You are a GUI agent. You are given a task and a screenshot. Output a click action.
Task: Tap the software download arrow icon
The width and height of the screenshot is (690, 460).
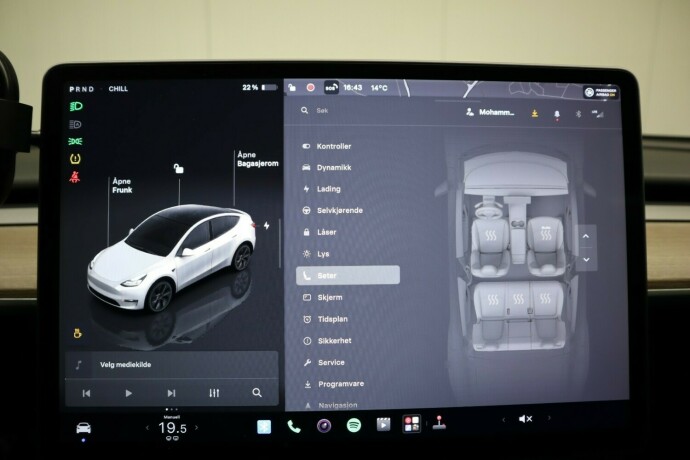coord(535,114)
